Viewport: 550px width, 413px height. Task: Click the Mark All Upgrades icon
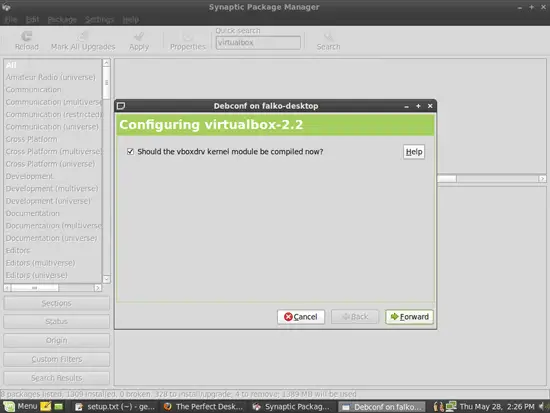(x=83, y=36)
